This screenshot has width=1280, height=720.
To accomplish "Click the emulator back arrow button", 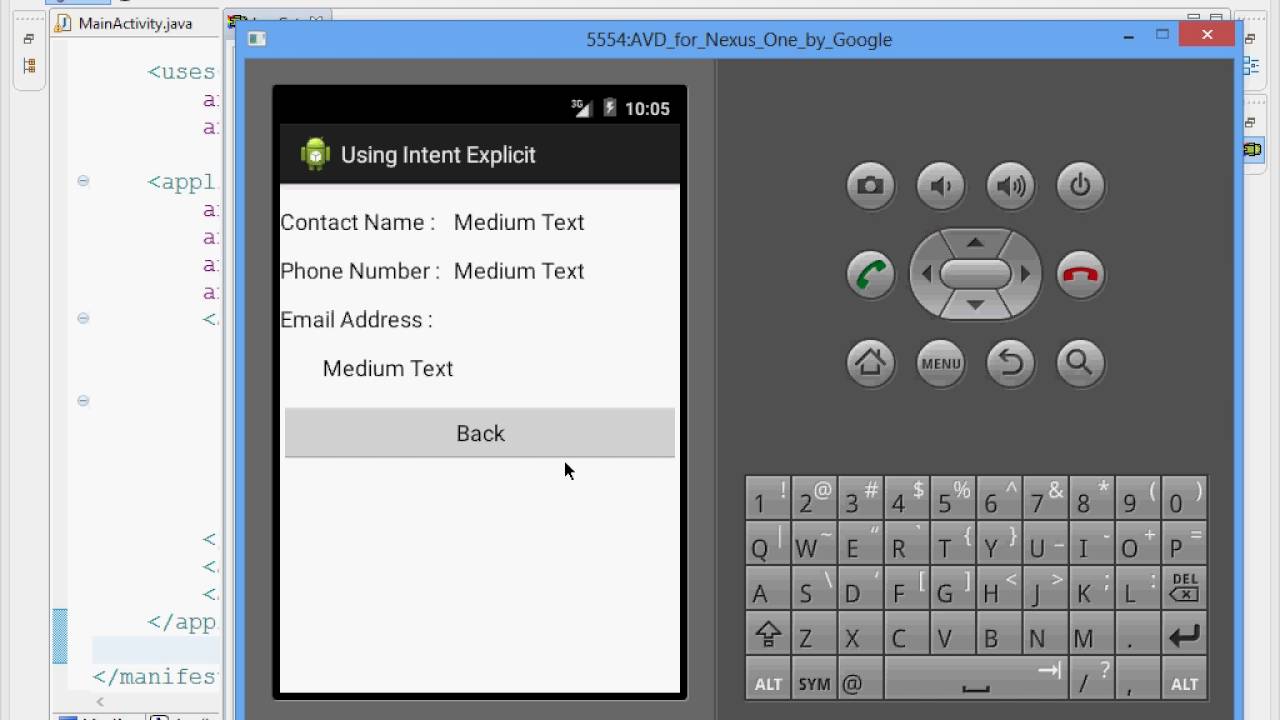I will point(1010,362).
